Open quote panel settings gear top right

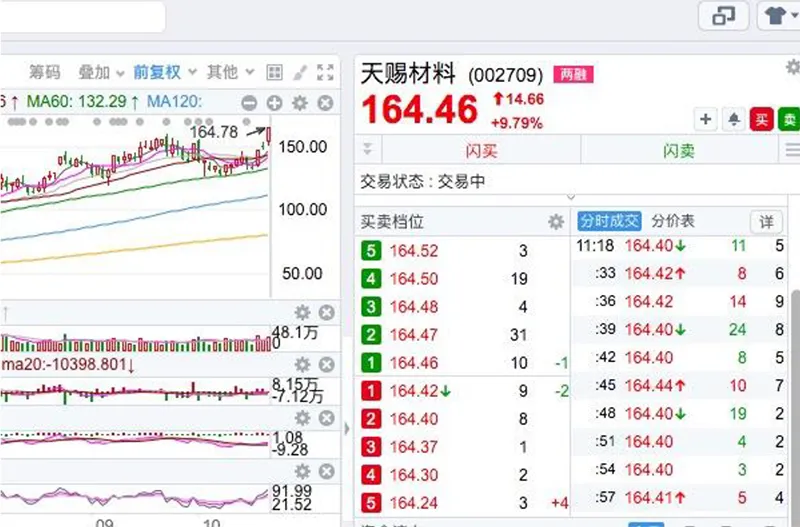(792, 67)
